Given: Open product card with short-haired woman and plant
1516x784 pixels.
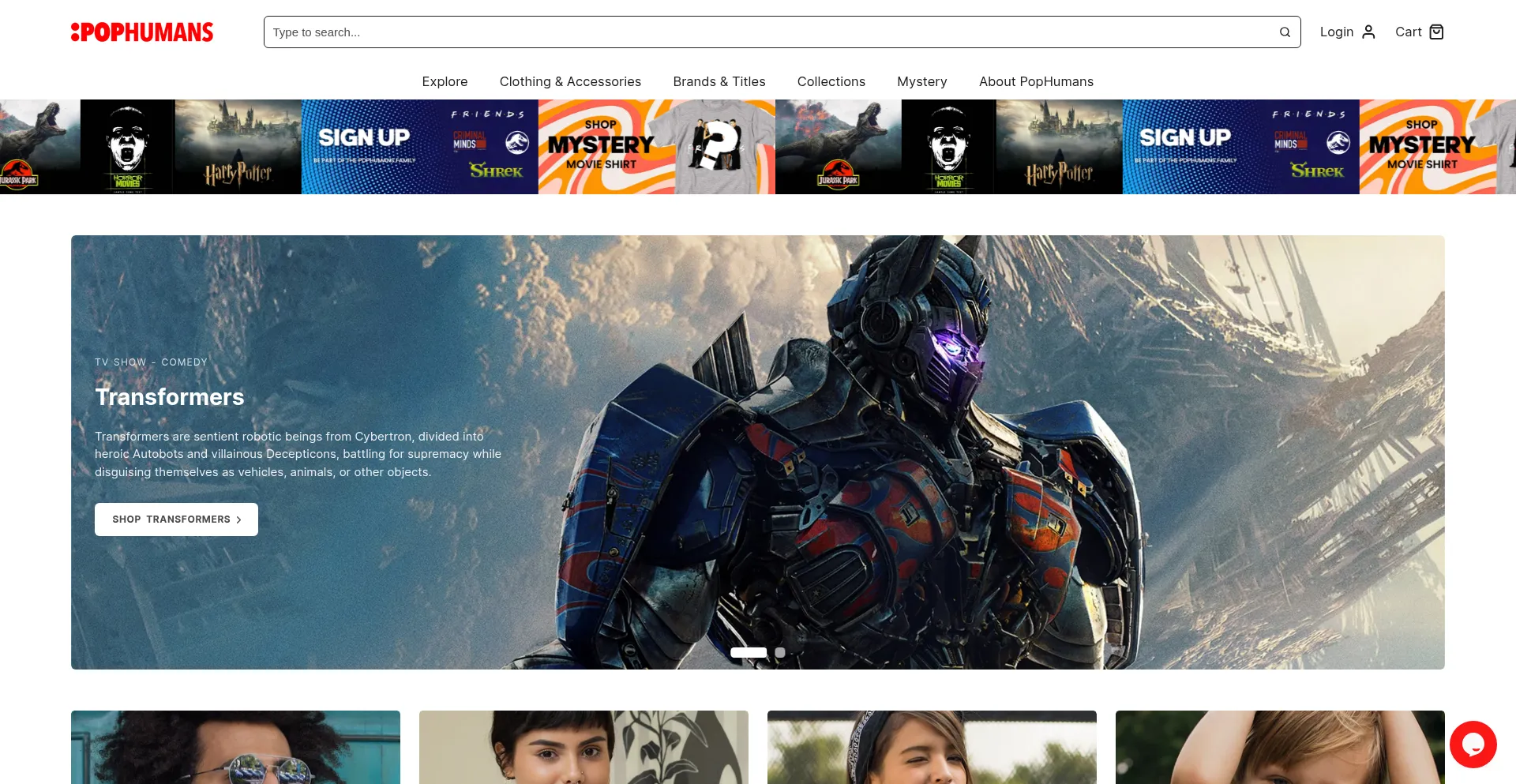Looking at the screenshot, I should tap(584, 747).
